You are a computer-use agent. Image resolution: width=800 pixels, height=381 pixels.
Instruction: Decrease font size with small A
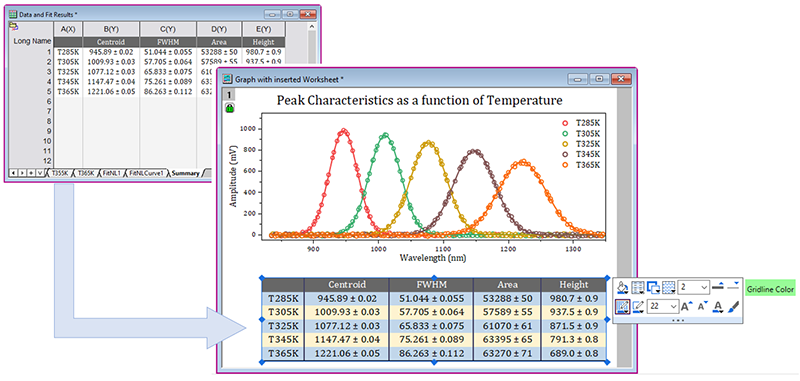(x=703, y=307)
